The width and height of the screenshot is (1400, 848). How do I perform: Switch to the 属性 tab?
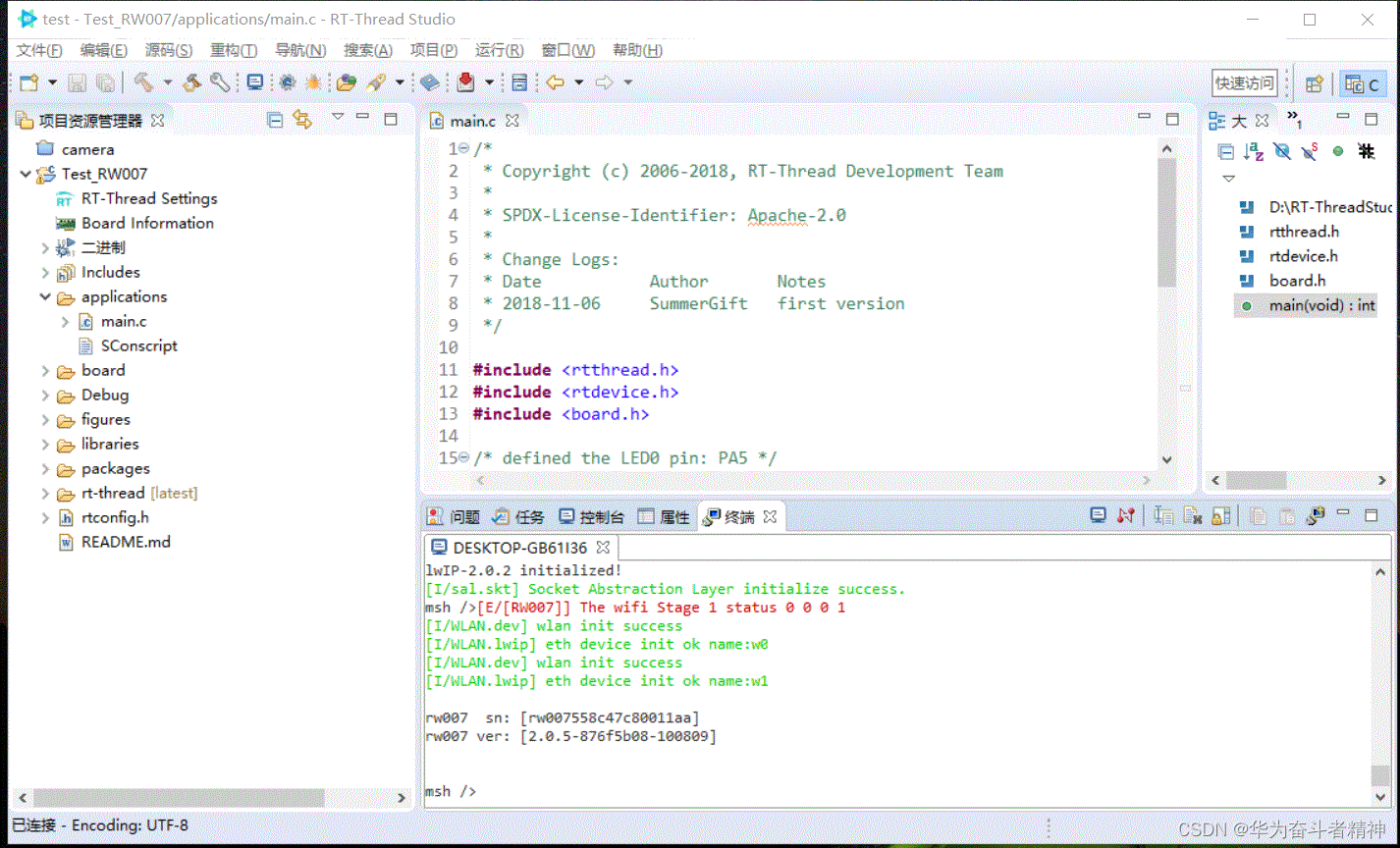665,516
